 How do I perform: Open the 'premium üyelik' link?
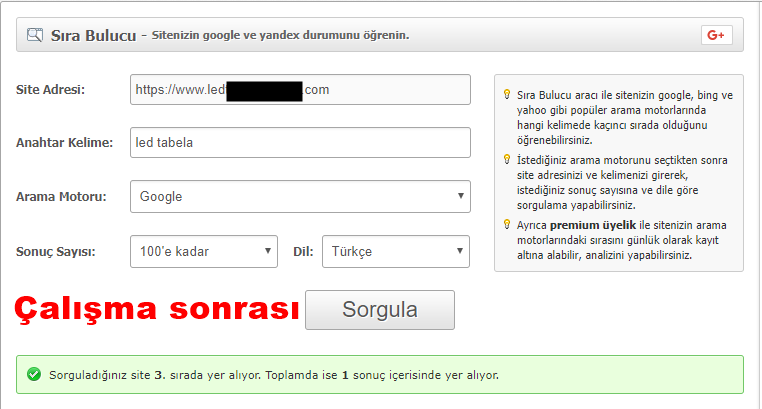click(x=593, y=225)
